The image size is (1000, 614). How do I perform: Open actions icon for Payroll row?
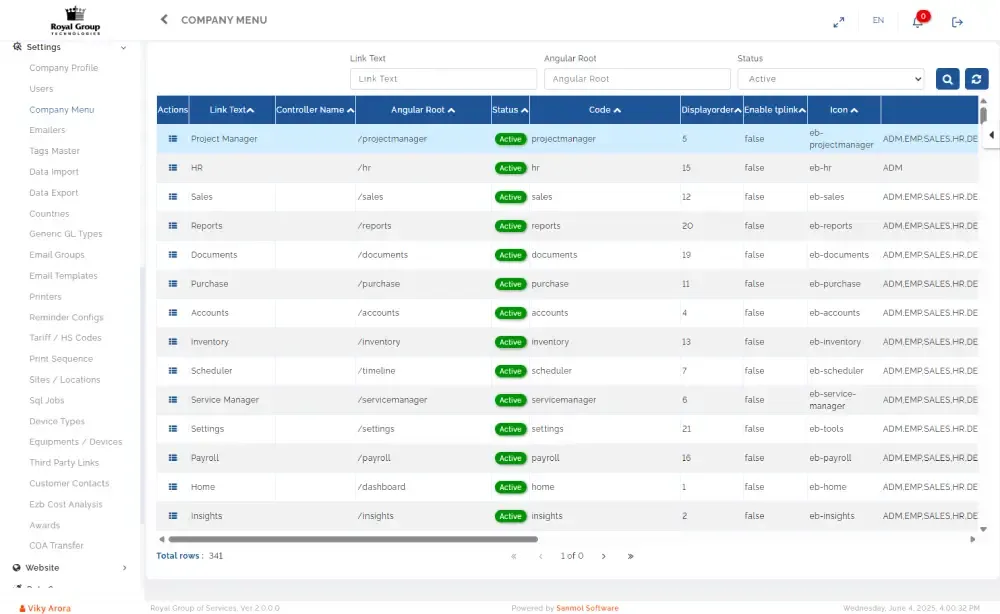pyautogui.click(x=172, y=458)
